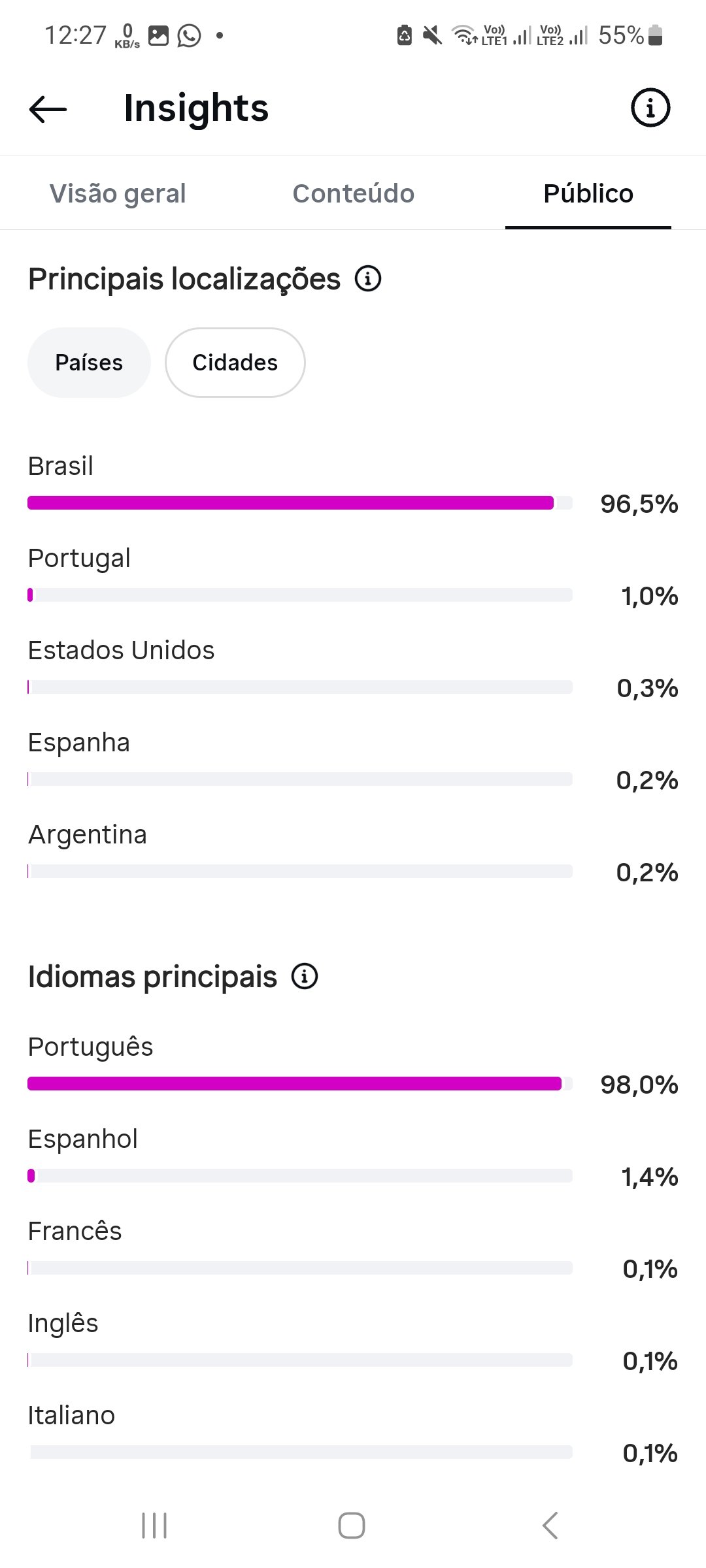This screenshot has height=1568, width=706.
Task: Tap the info icon beside Idiomas principais
Action: click(x=305, y=977)
